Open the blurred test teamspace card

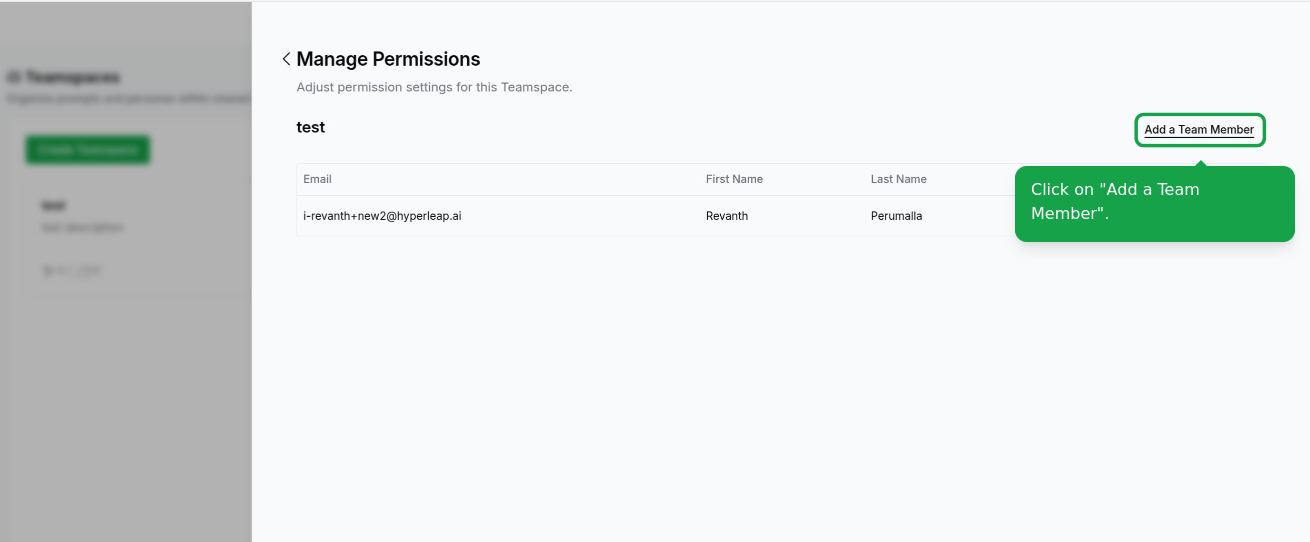coord(138,238)
